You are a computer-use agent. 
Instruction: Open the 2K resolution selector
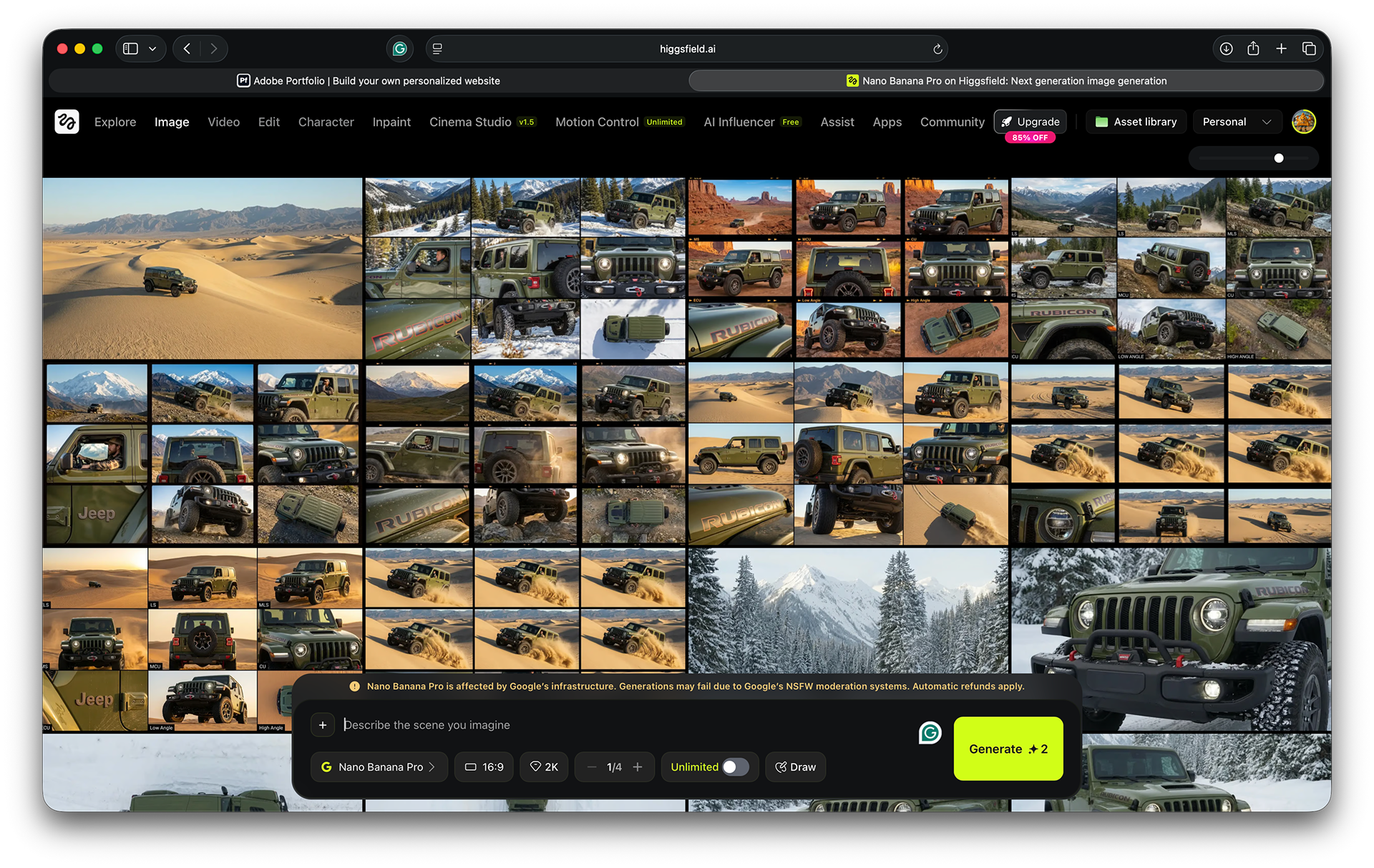click(544, 767)
